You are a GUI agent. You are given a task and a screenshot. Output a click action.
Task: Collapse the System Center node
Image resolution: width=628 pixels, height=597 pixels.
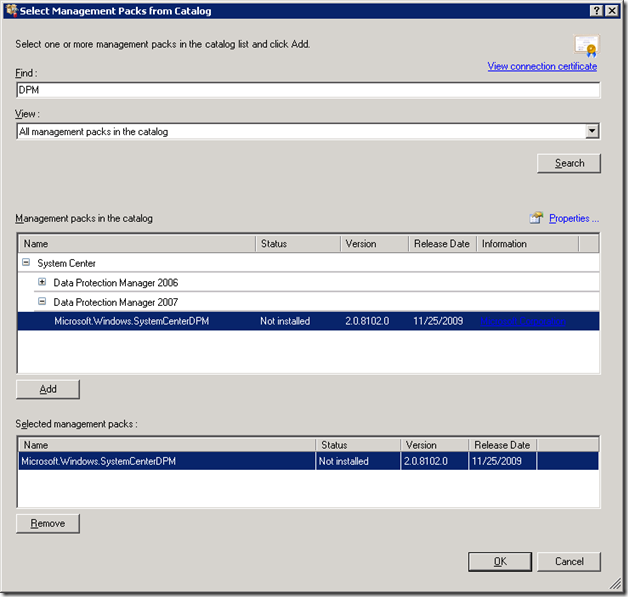[x=26, y=263]
